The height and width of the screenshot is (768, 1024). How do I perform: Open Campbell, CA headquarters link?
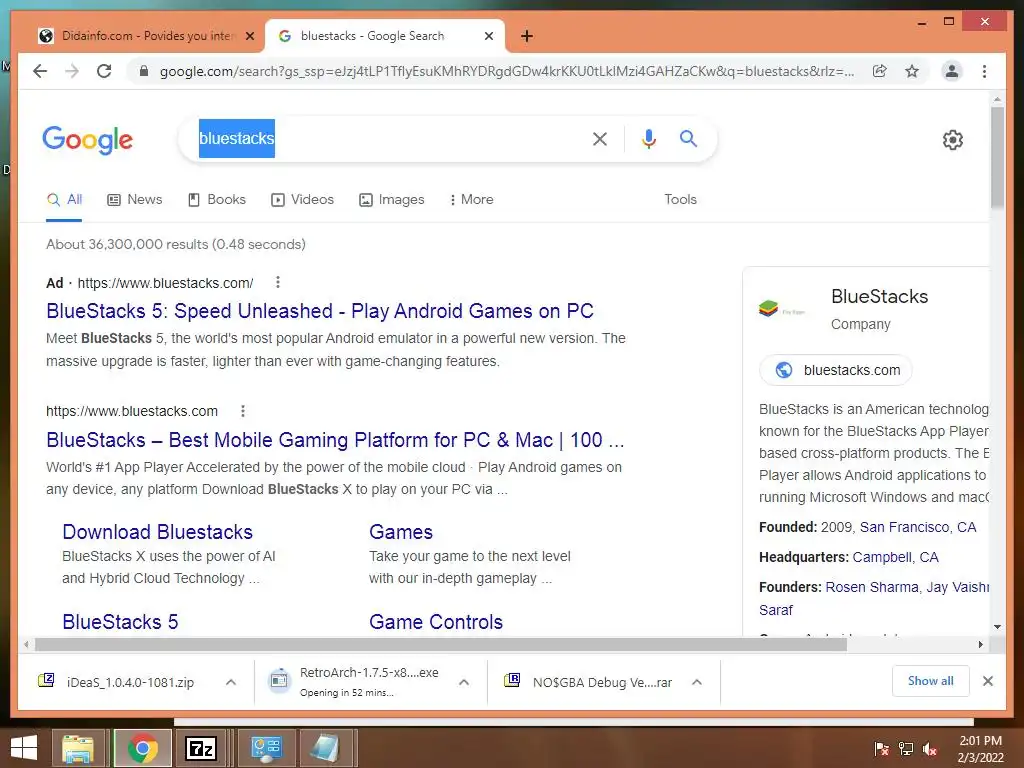(895, 557)
